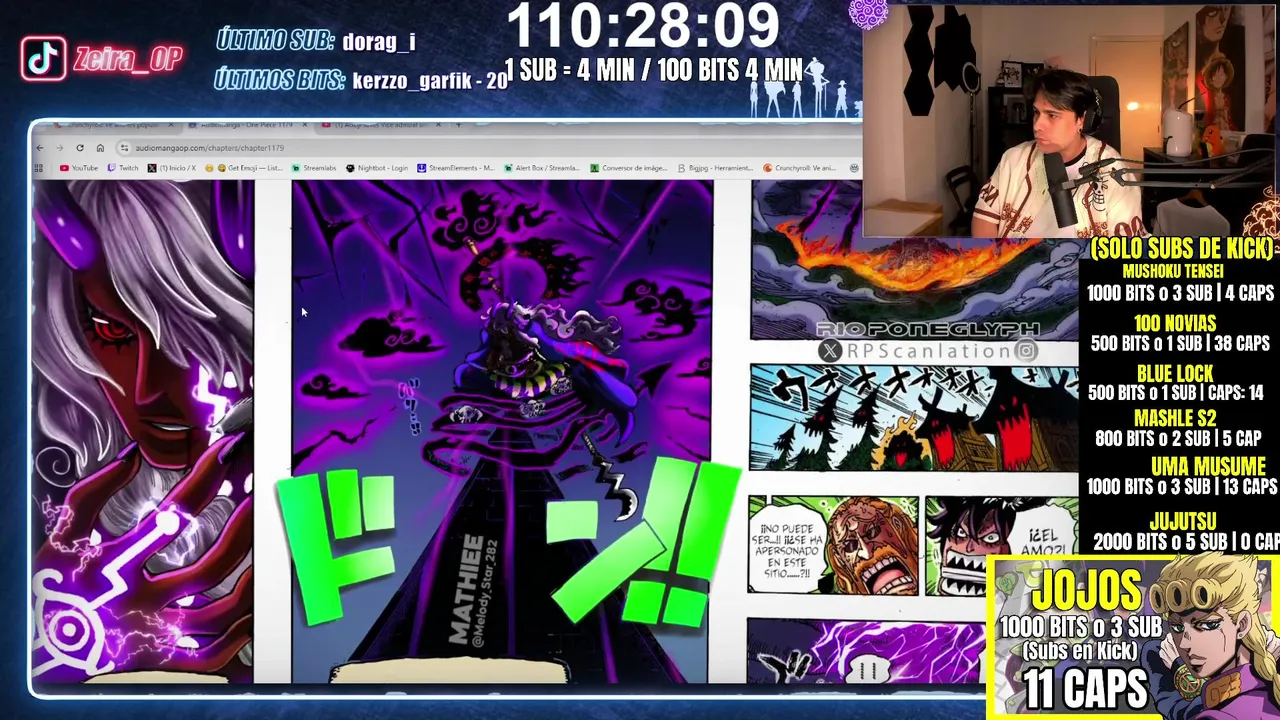Click the UMA MUSUME list entry
This screenshot has height=720, width=1280.
1182,476
